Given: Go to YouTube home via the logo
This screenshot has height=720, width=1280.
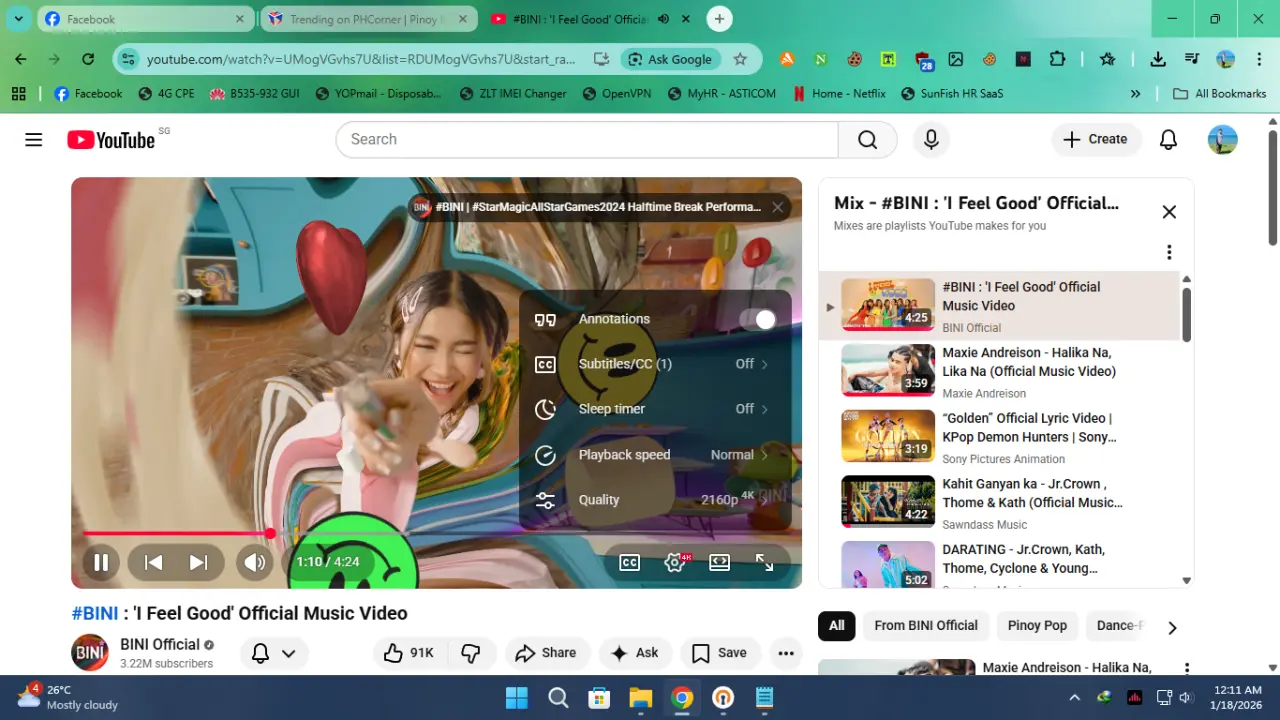Looking at the screenshot, I should tap(111, 140).
